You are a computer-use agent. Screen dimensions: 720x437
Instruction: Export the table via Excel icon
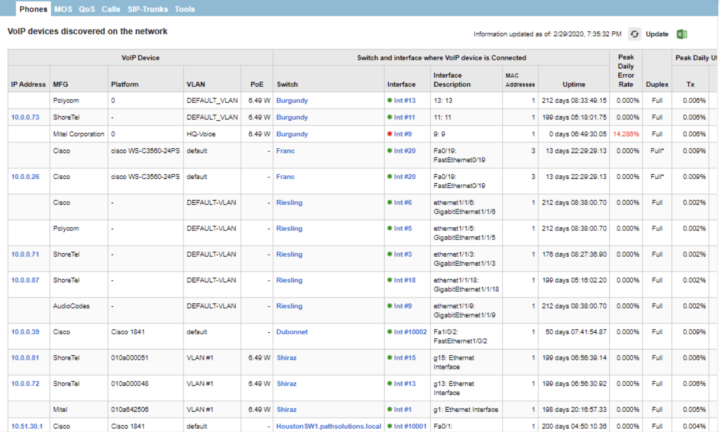coord(682,34)
